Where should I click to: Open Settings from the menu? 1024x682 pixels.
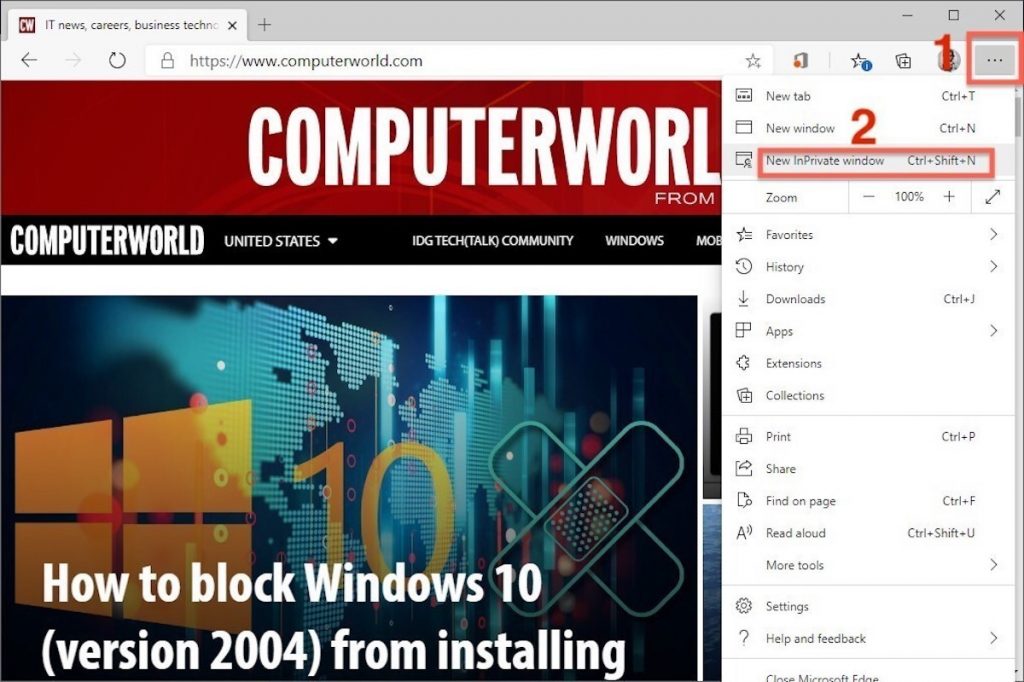coord(787,607)
